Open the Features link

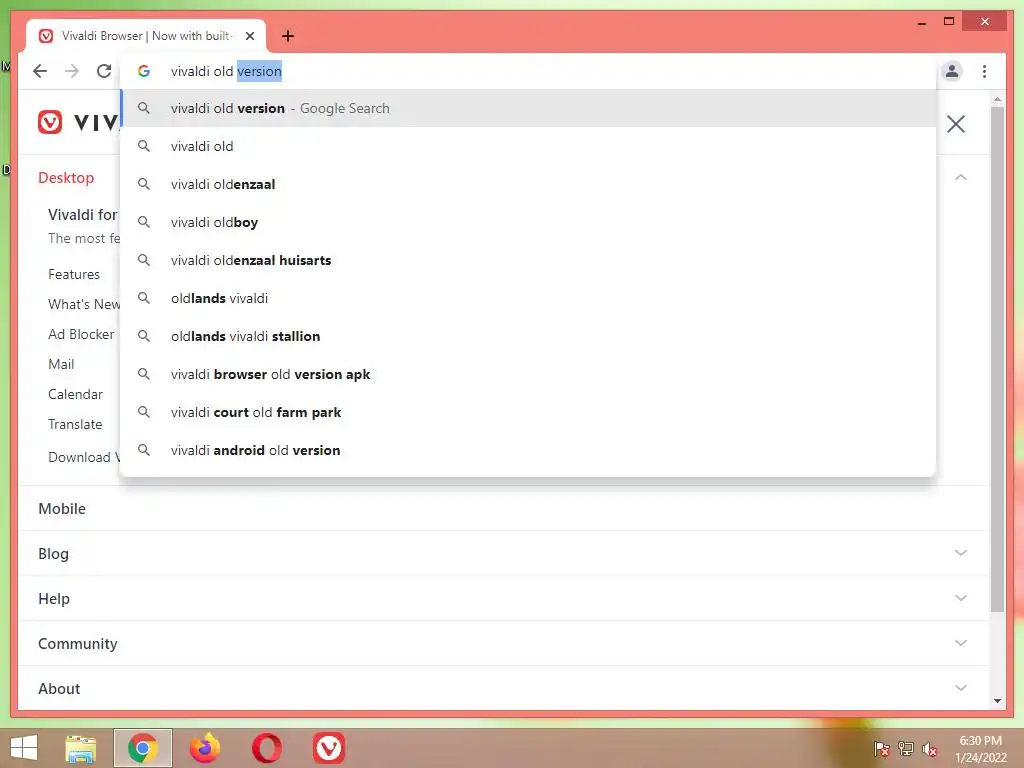74,274
